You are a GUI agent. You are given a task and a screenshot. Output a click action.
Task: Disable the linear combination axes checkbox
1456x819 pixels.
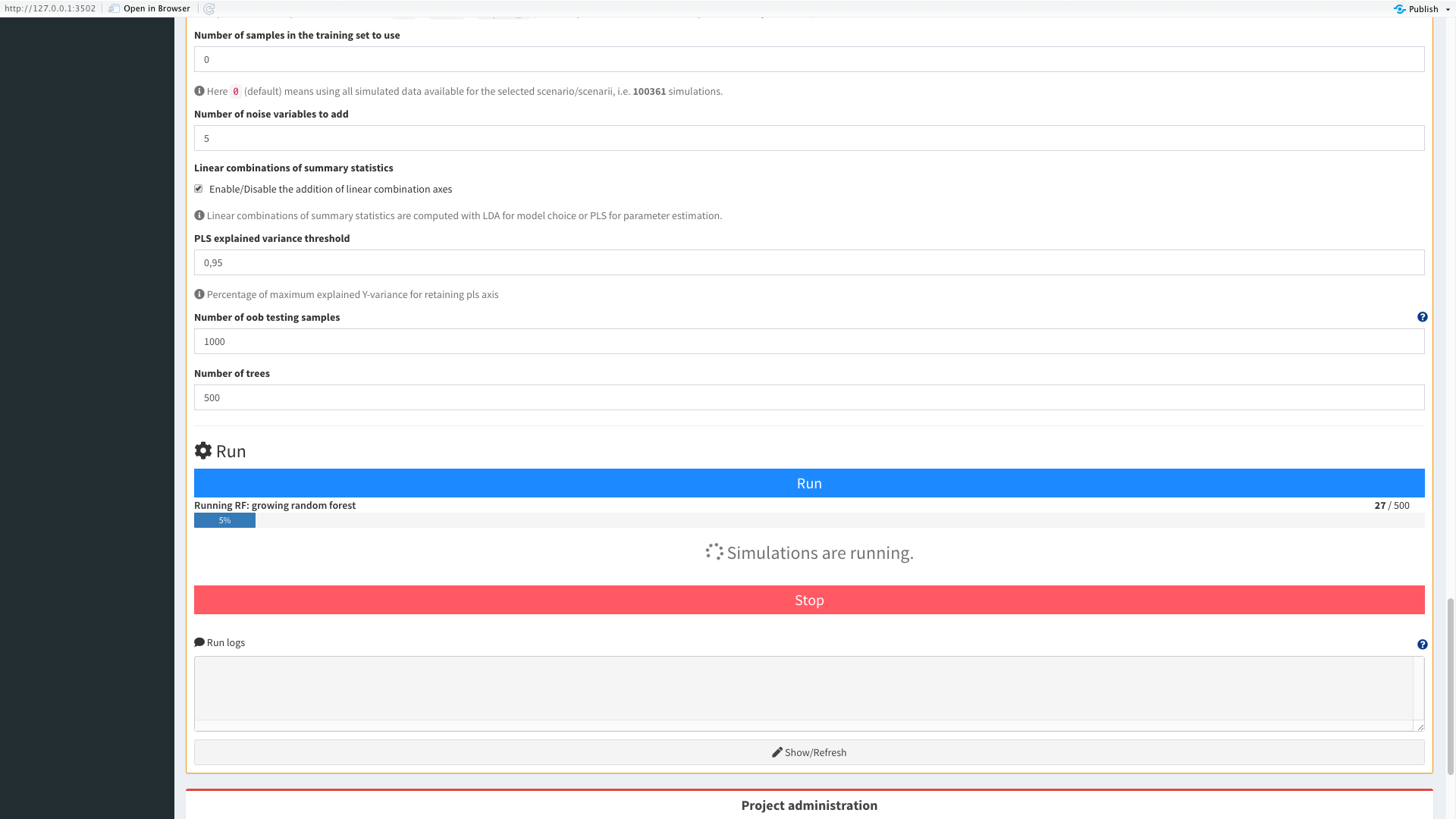click(x=198, y=189)
